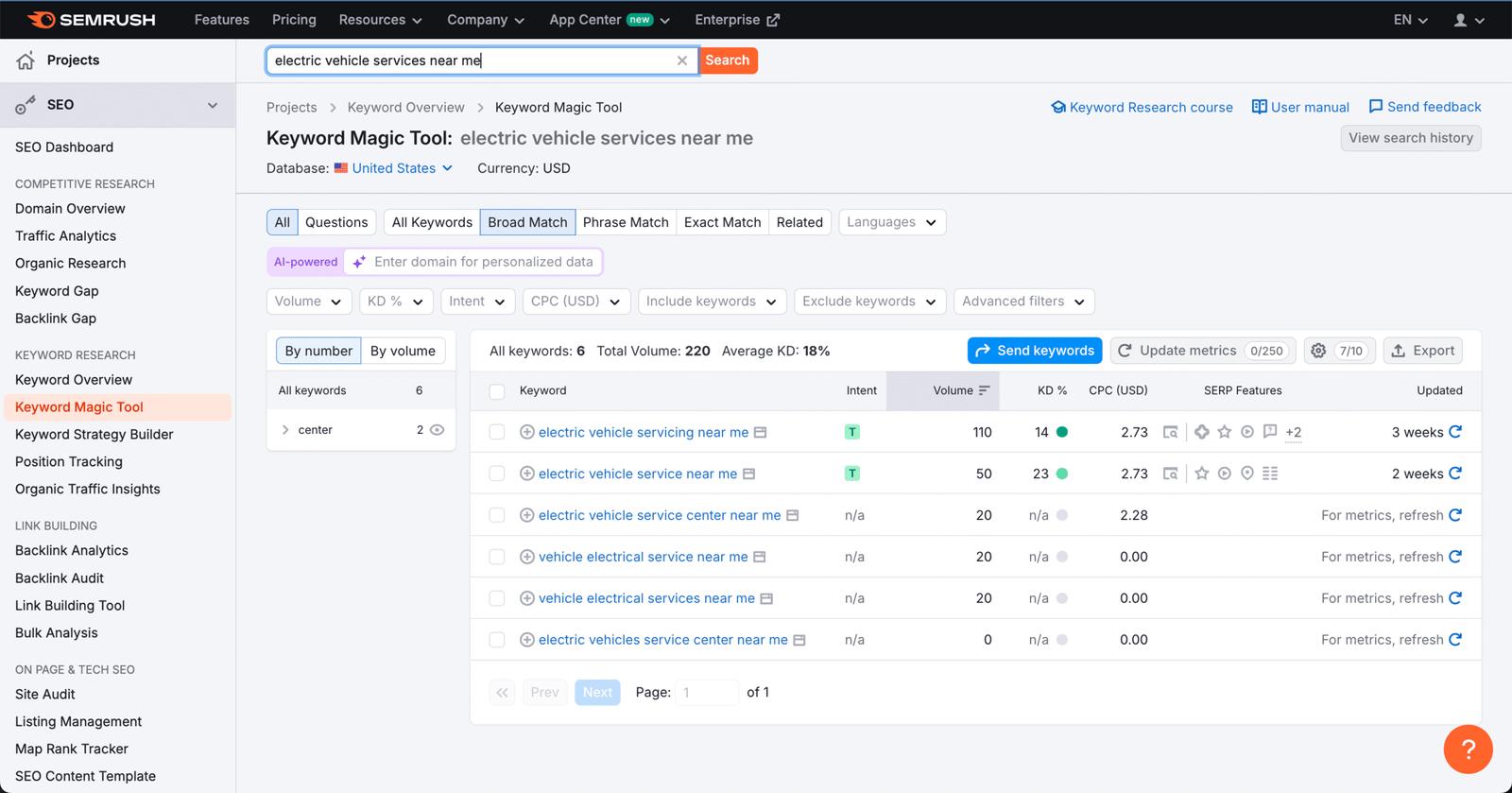
Task: Refresh metrics for electric vehicle service center near me
Action: click(1455, 515)
